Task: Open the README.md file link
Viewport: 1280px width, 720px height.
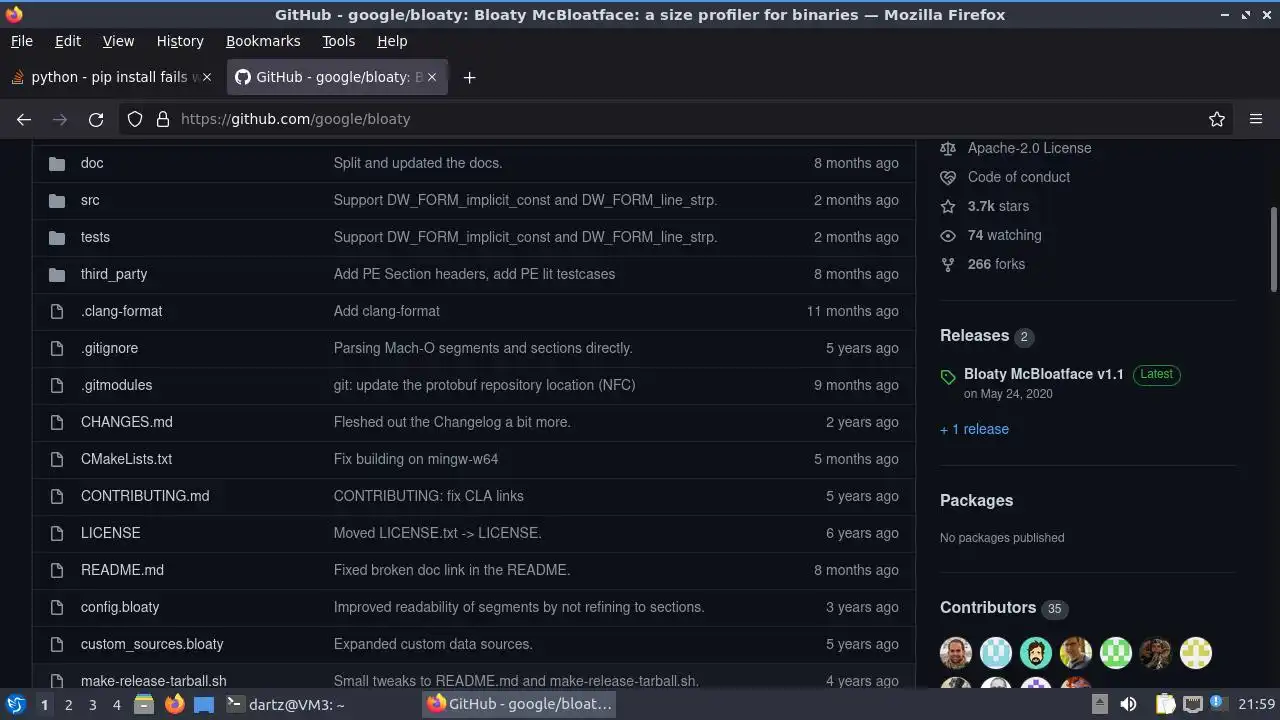Action: (x=122, y=570)
